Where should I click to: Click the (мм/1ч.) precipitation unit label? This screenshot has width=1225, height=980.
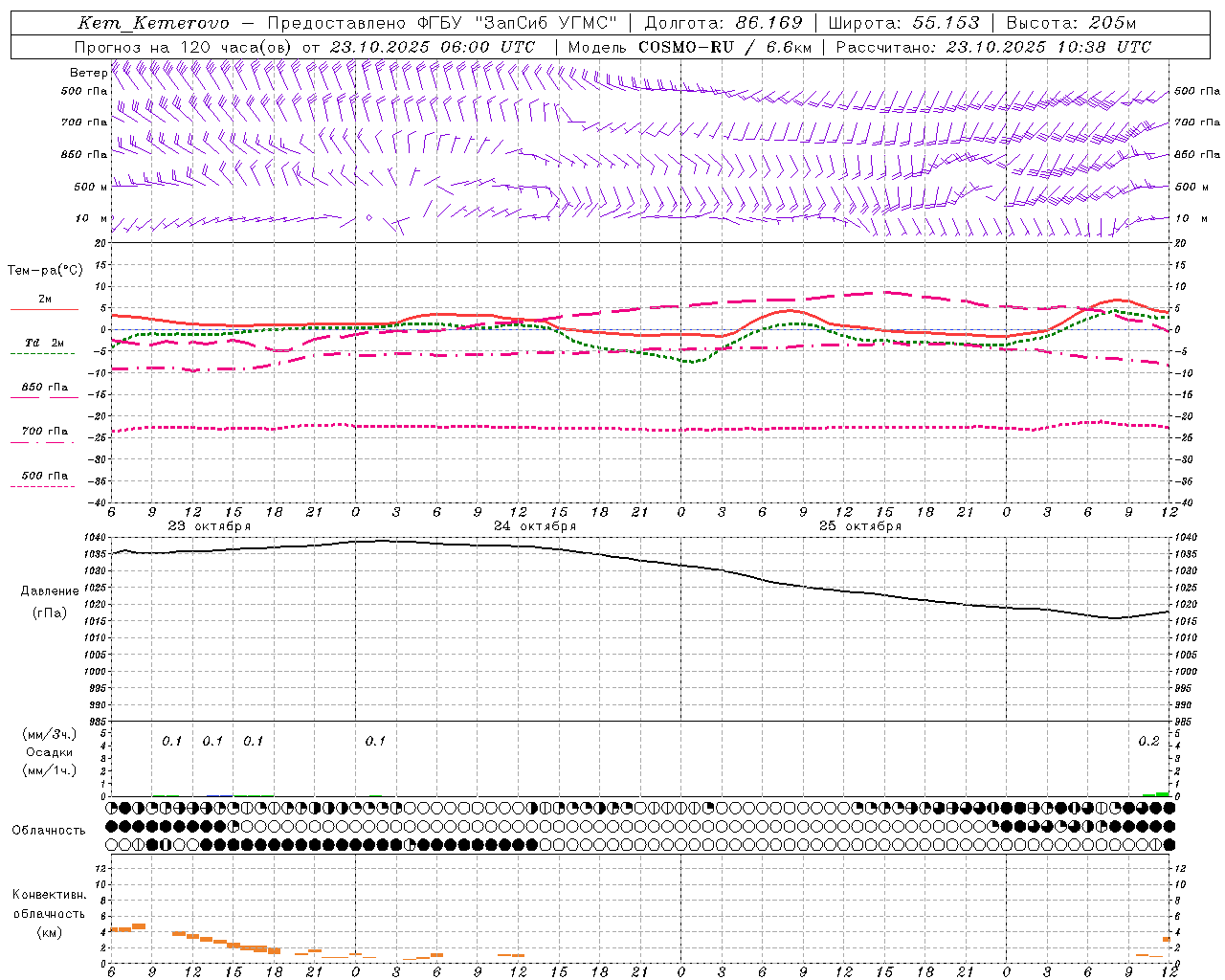coord(50,769)
